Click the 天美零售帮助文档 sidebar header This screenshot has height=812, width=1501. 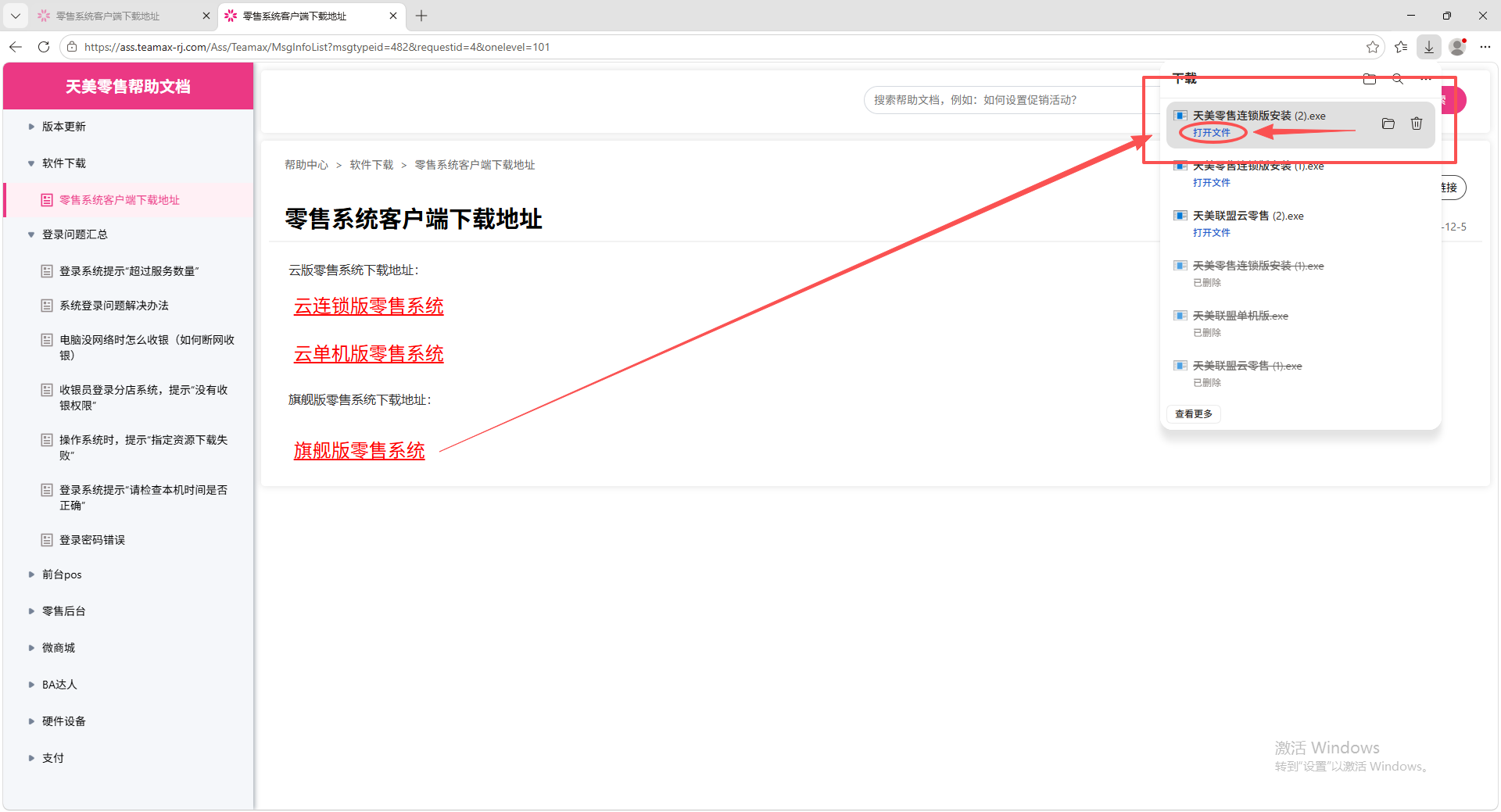point(128,87)
